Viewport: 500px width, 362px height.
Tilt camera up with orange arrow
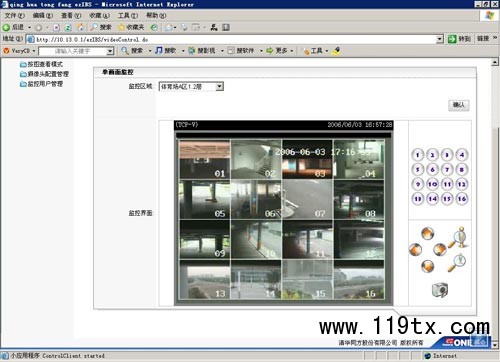click(x=427, y=233)
